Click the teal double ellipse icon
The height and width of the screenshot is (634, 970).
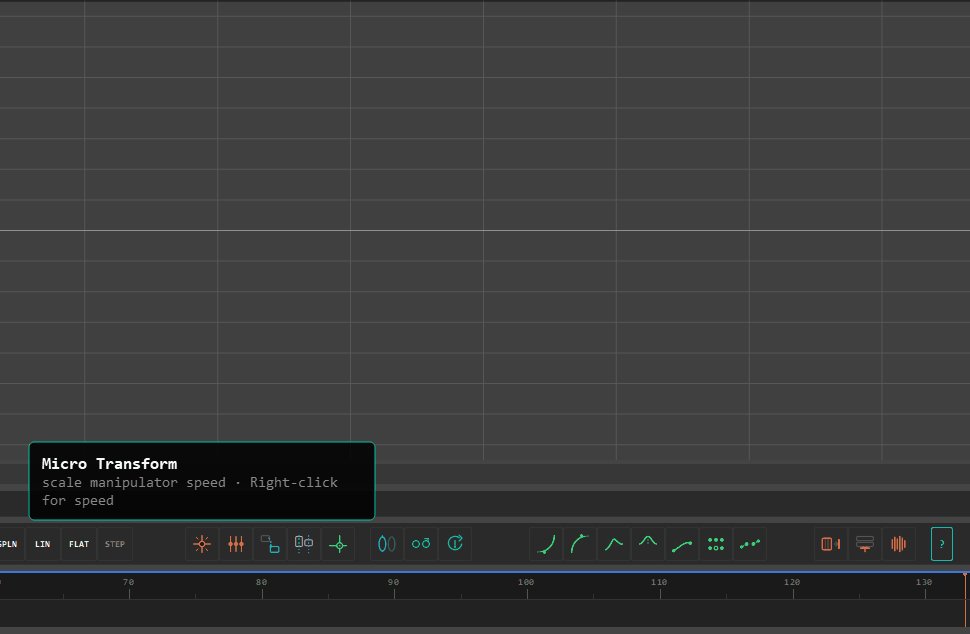(x=387, y=544)
